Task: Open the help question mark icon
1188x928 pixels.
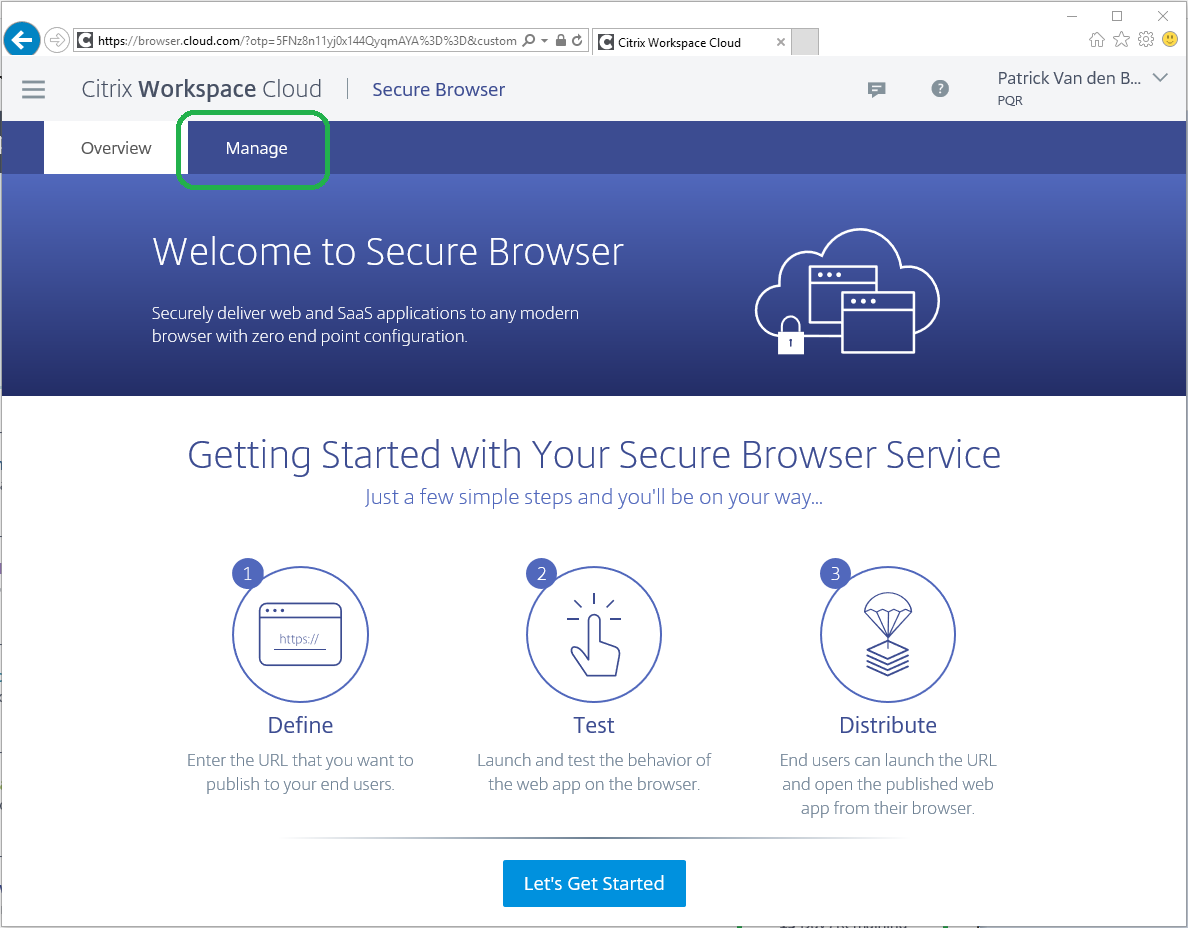Action: click(940, 89)
